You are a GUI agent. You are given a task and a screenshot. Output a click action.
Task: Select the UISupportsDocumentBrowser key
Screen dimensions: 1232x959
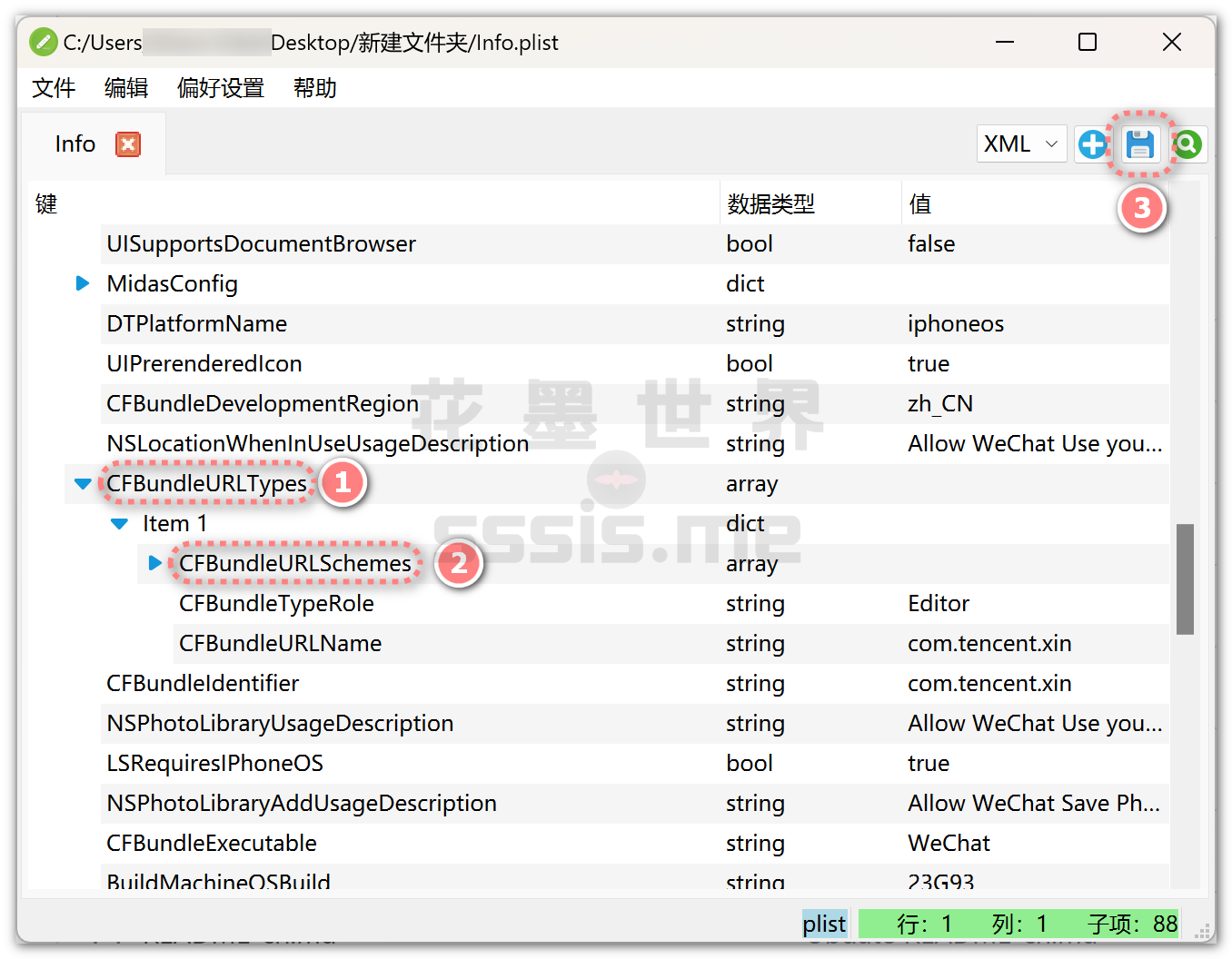click(261, 243)
